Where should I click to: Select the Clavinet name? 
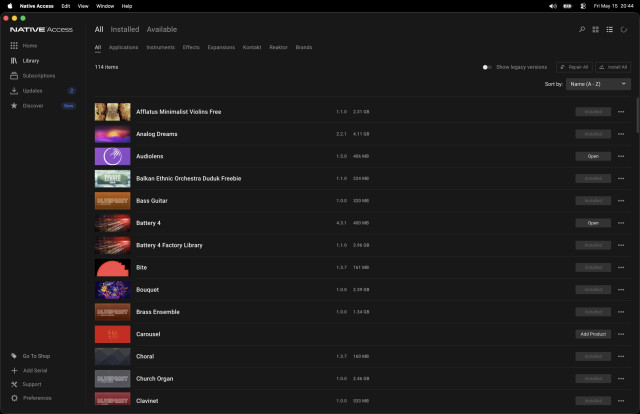(147, 401)
